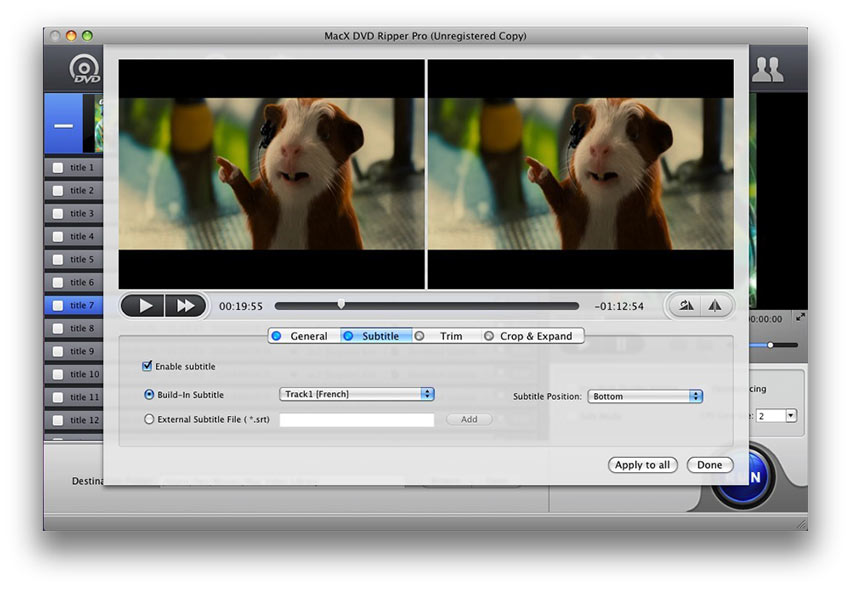850x589 pixels.
Task: Tick the checkbox for title 7
Action: (x=58, y=305)
